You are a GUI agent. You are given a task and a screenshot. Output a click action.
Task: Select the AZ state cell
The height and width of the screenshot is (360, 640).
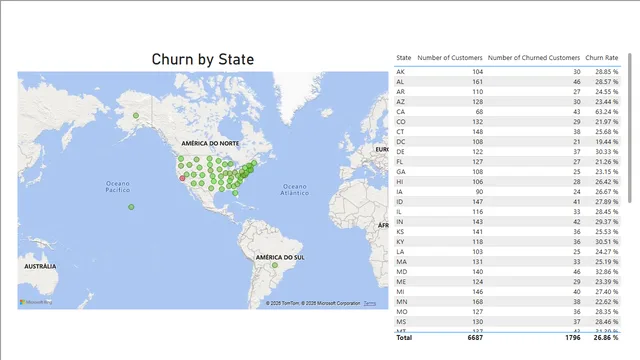400,102
